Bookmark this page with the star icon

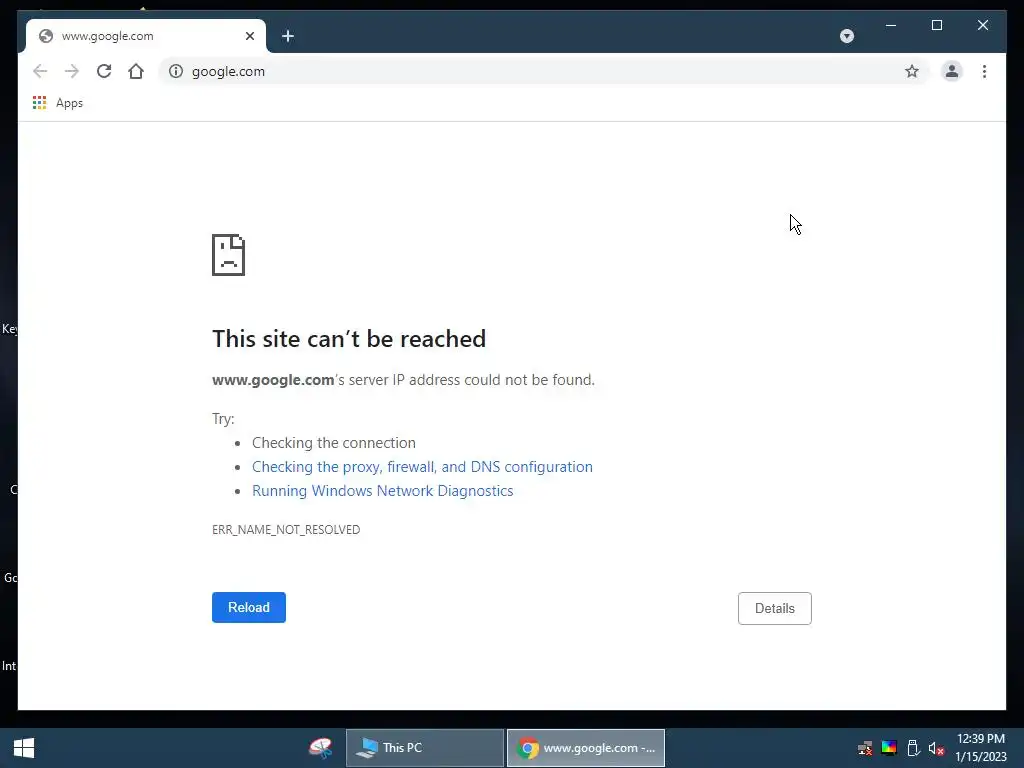912,71
